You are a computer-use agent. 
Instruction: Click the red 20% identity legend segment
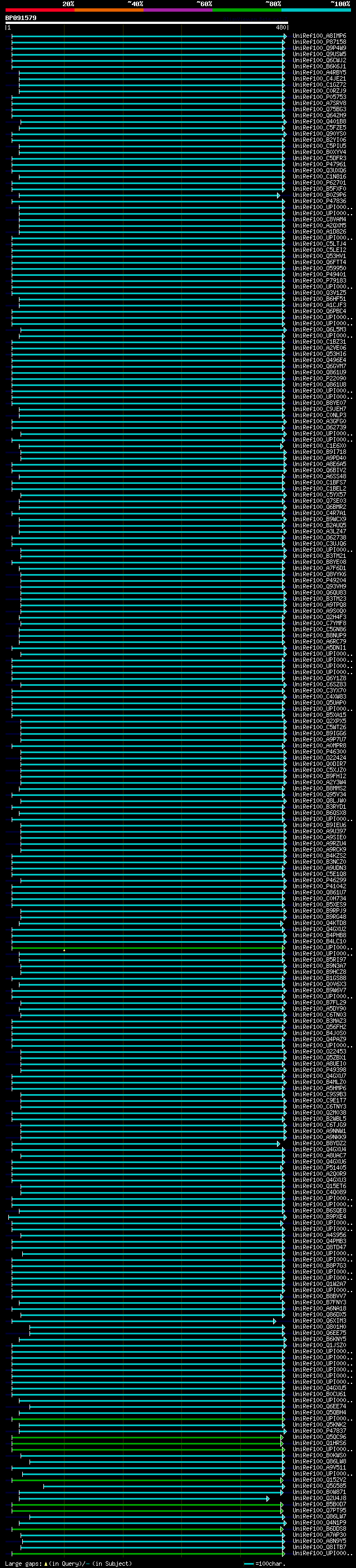pos(39,10)
